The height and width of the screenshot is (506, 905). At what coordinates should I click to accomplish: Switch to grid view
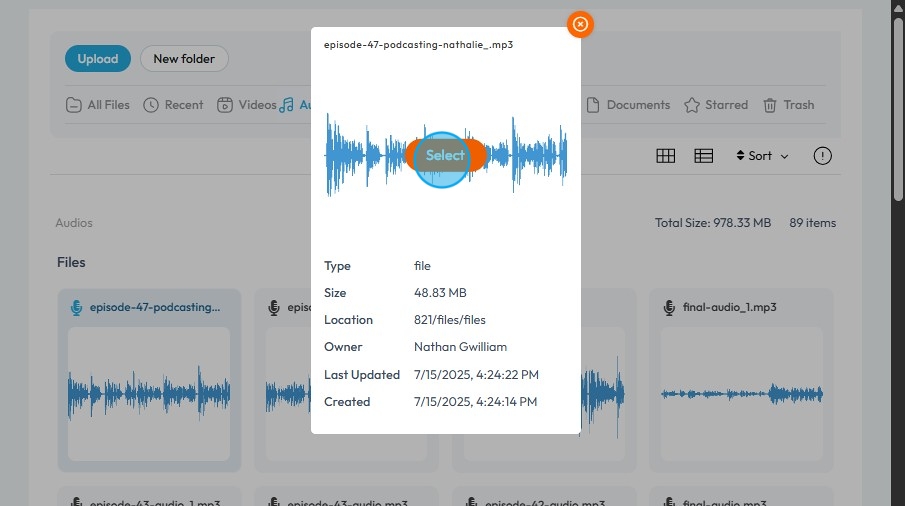[665, 156]
